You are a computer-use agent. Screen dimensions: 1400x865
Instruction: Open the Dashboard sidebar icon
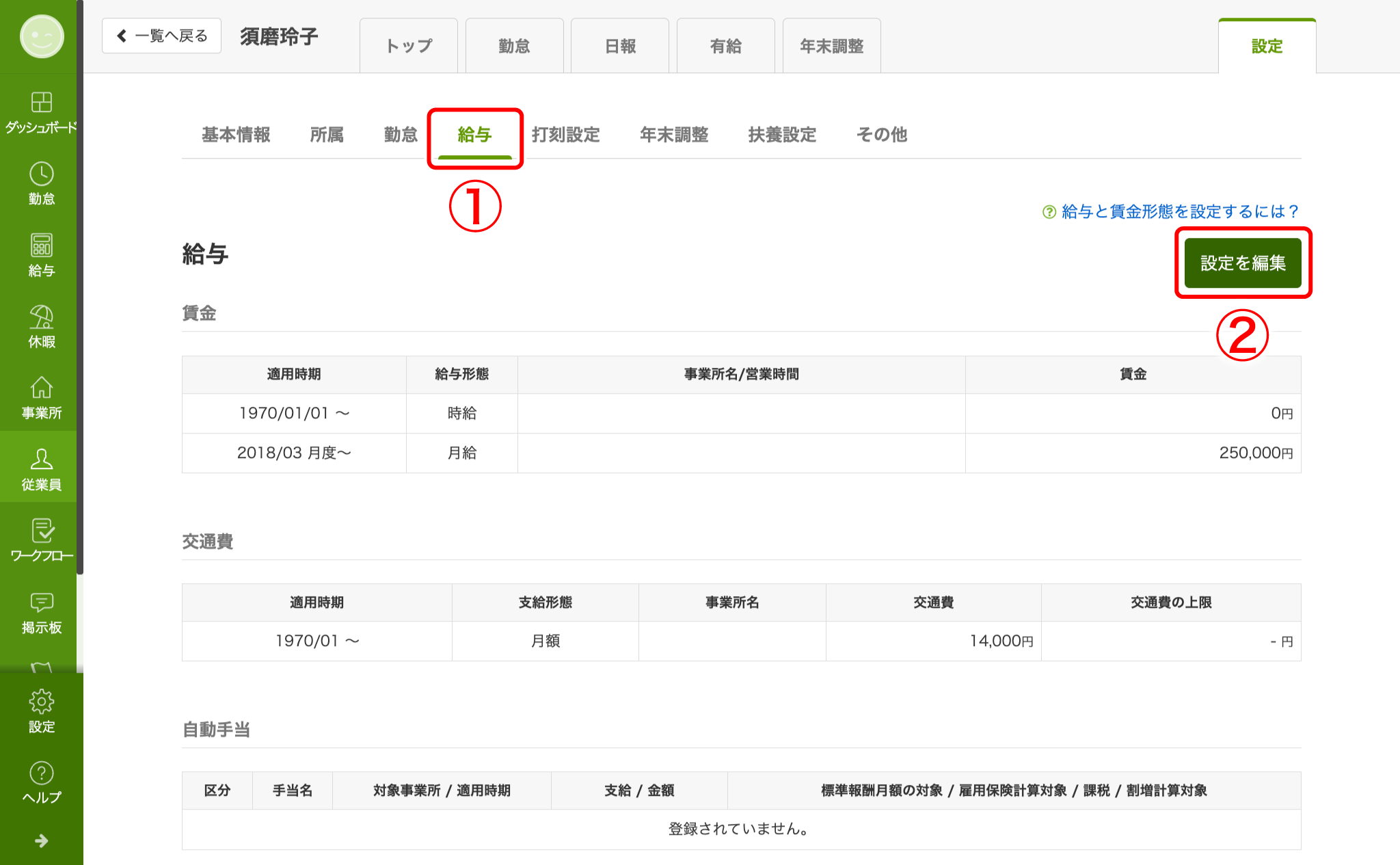click(41, 103)
